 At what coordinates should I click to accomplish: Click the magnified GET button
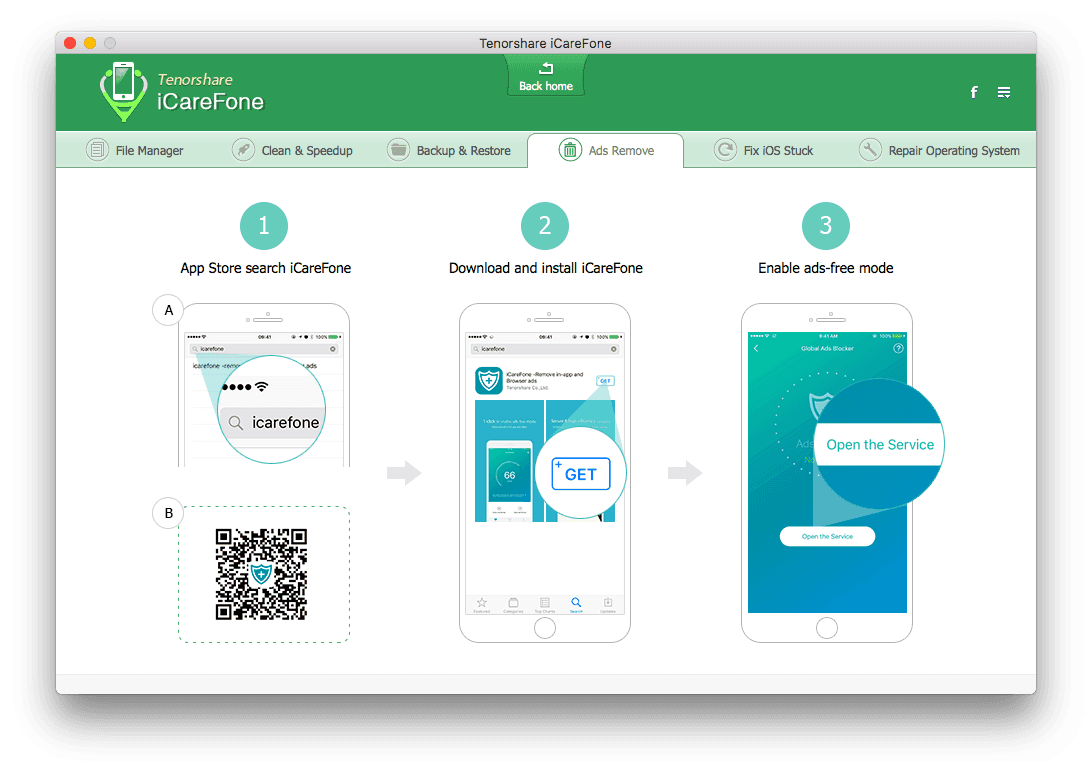[x=581, y=474]
